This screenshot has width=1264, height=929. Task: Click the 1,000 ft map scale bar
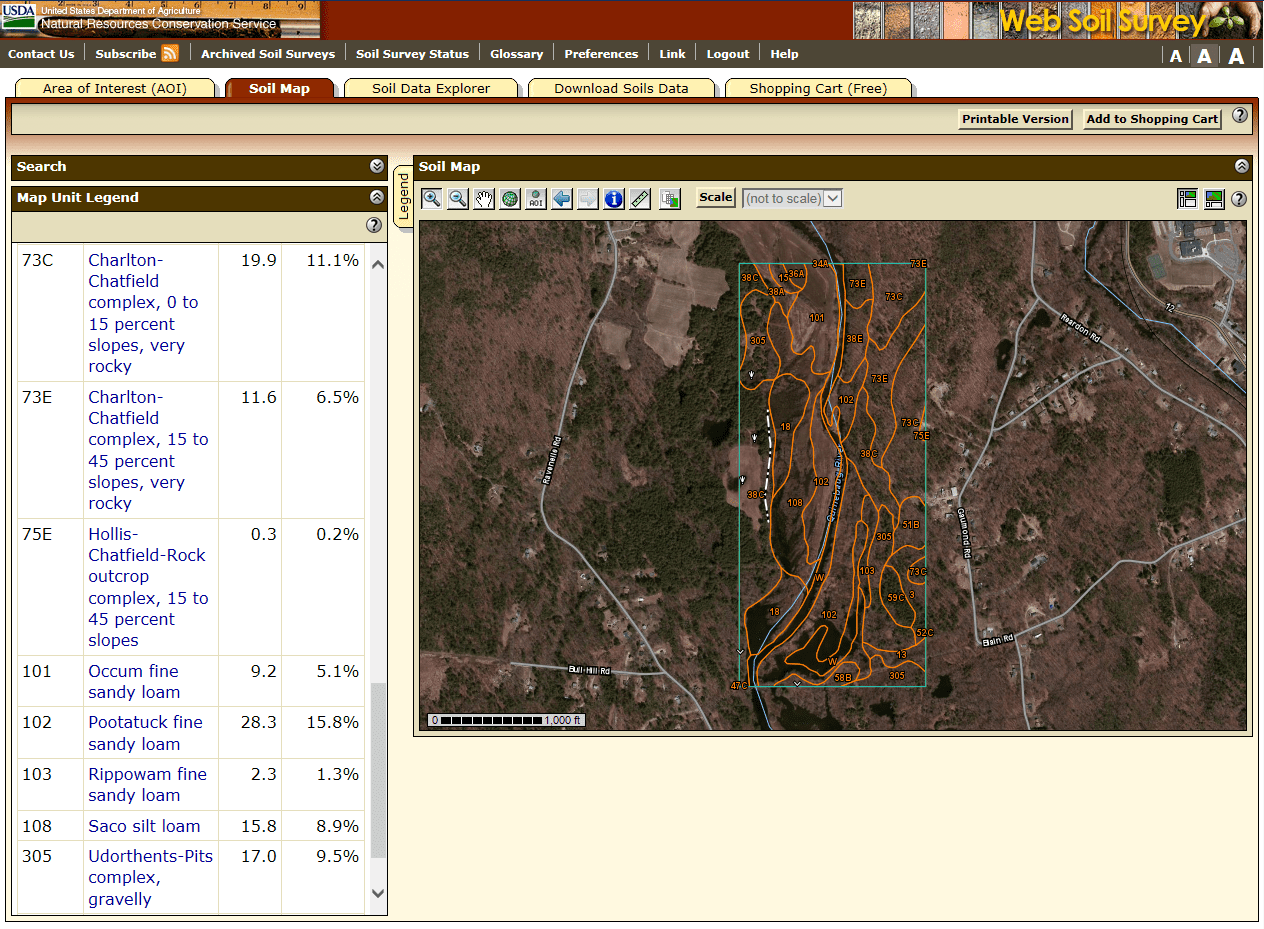pyautogui.click(x=507, y=720)
